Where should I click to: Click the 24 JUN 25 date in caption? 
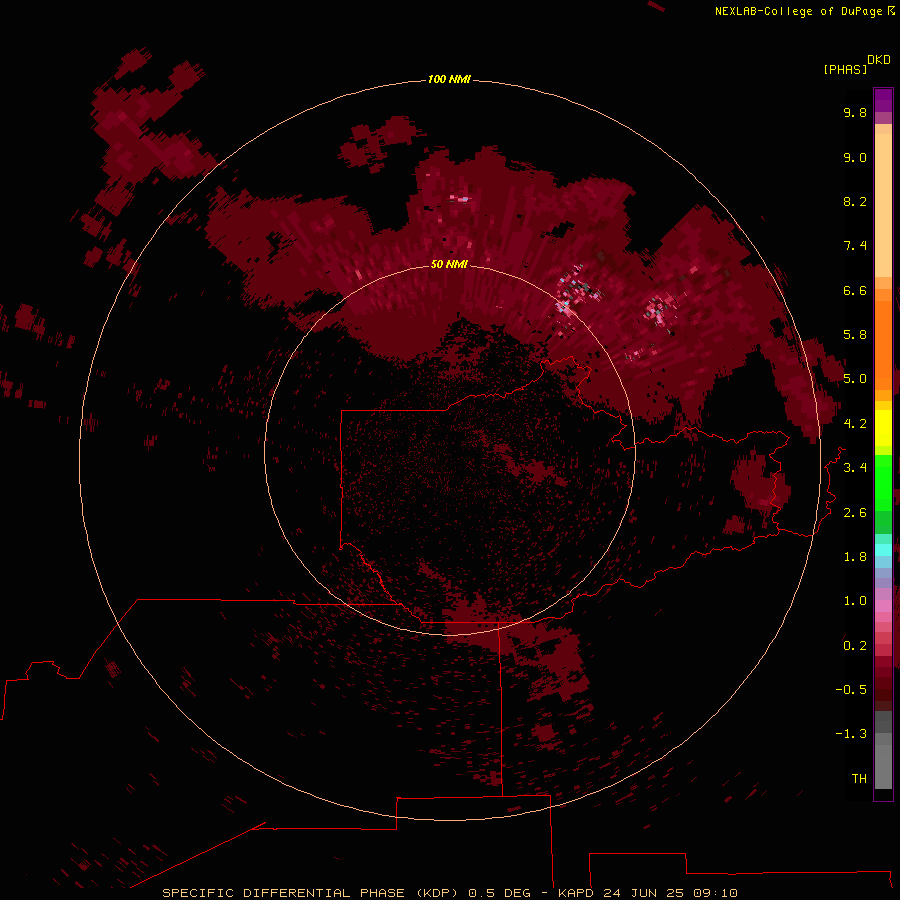click(645, 893)
